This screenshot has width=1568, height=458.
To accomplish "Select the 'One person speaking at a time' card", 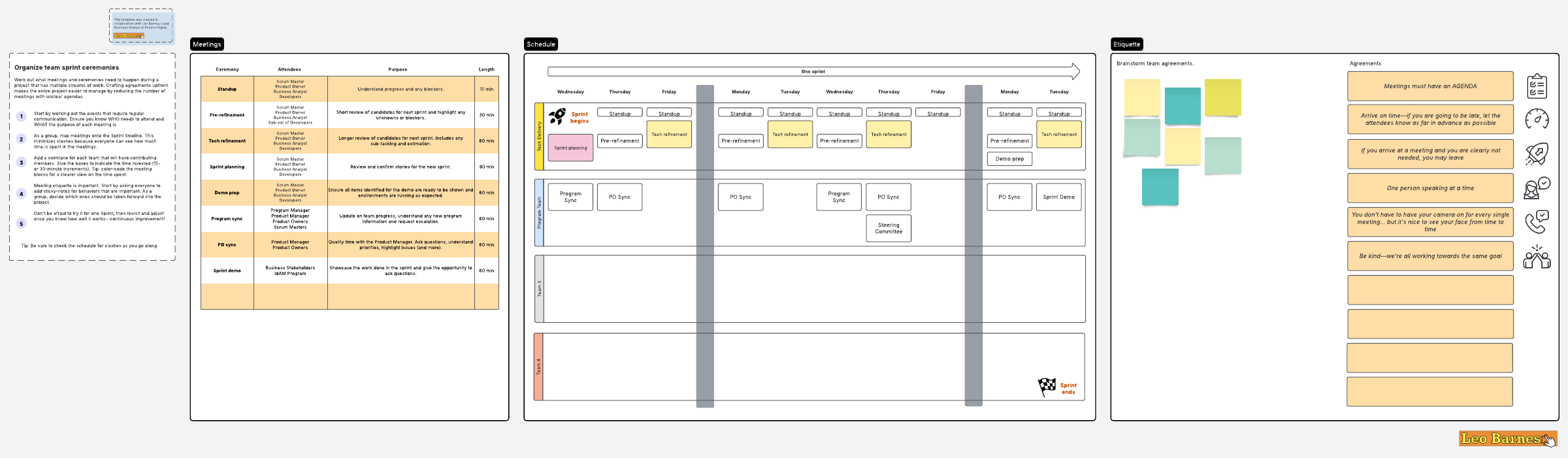I will tap(1430, 188).
